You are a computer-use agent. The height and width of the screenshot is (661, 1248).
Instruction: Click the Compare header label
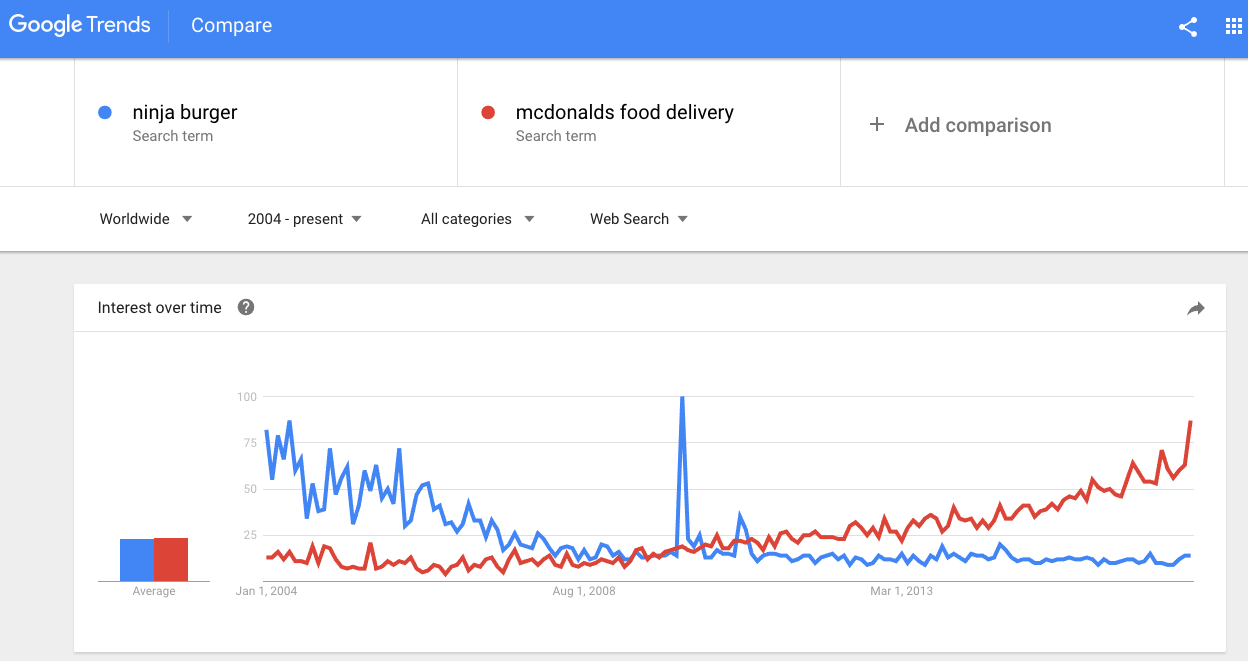[231, 26]
